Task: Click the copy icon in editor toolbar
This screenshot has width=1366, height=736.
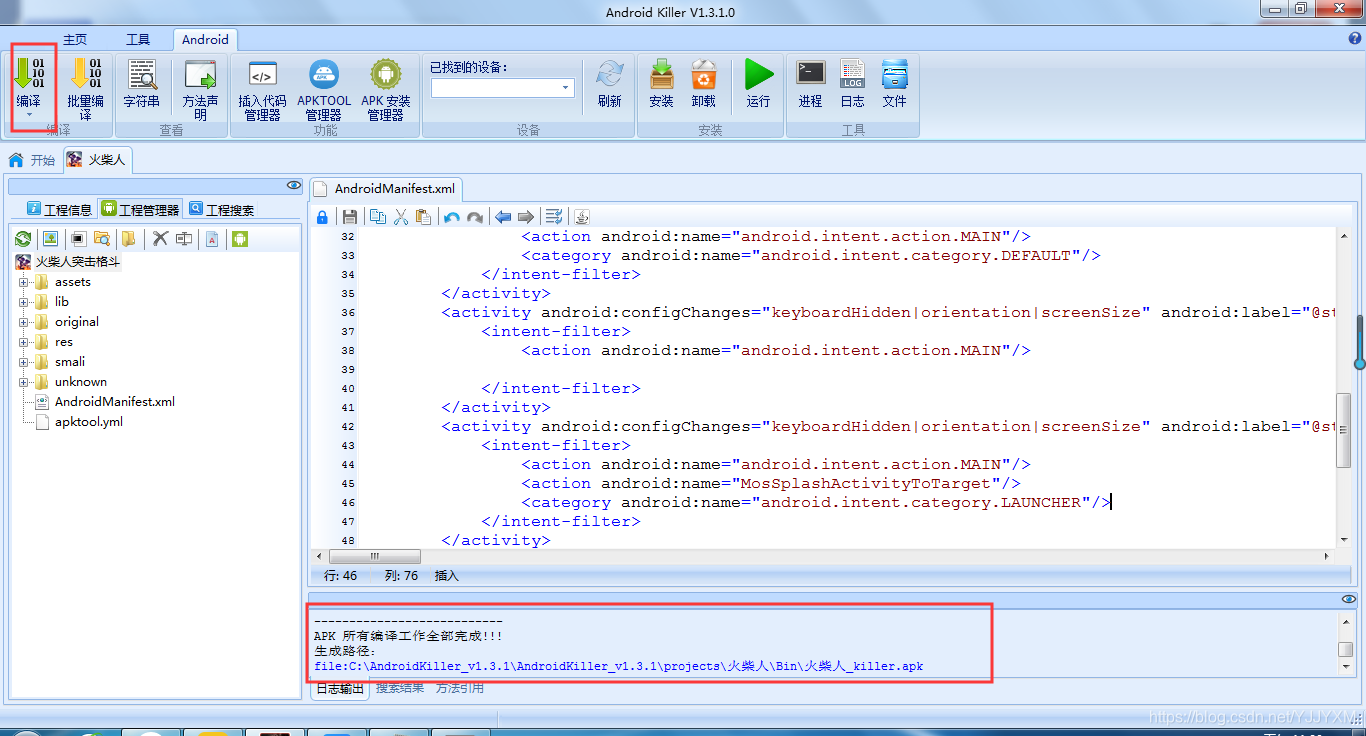Action: [x=378, y=217]
